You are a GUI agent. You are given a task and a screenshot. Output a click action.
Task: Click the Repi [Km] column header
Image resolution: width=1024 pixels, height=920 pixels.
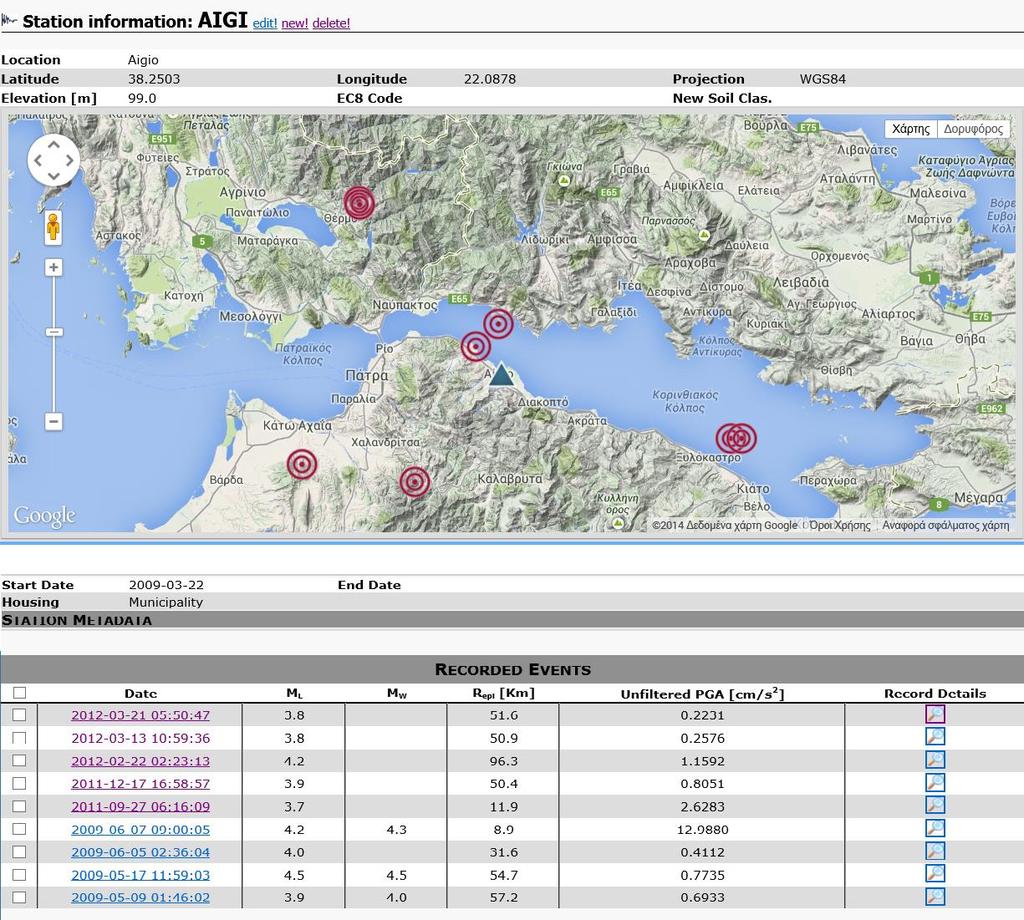click(x=504, y=693)
